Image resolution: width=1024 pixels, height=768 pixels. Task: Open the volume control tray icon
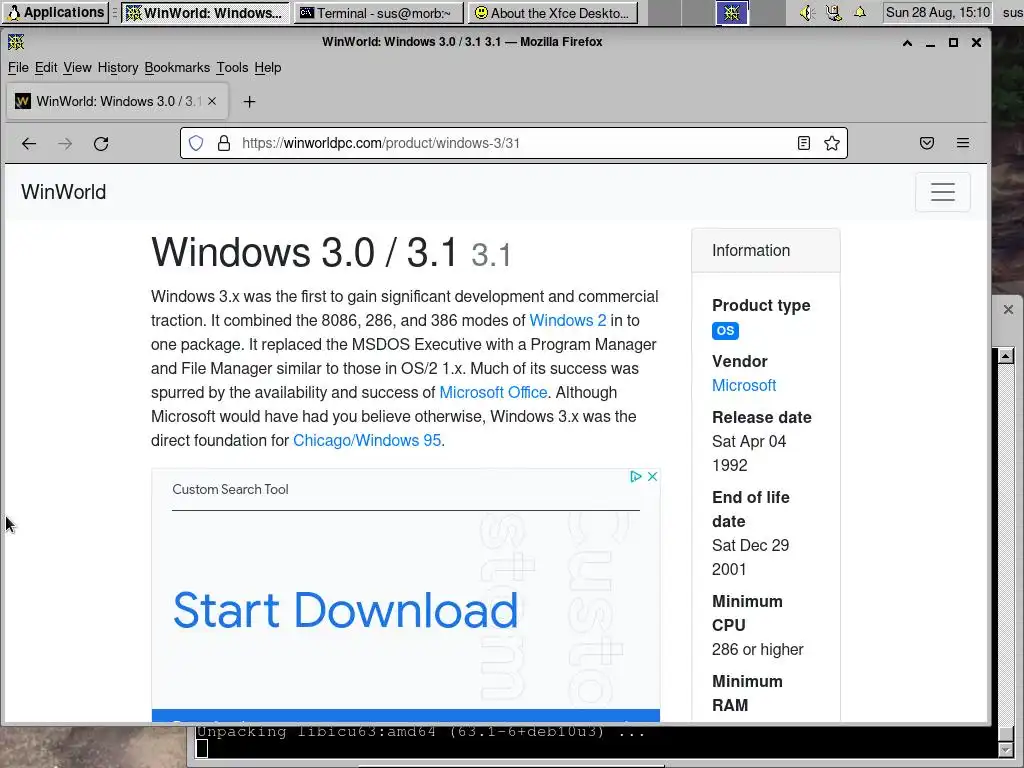tap(807, 12)
